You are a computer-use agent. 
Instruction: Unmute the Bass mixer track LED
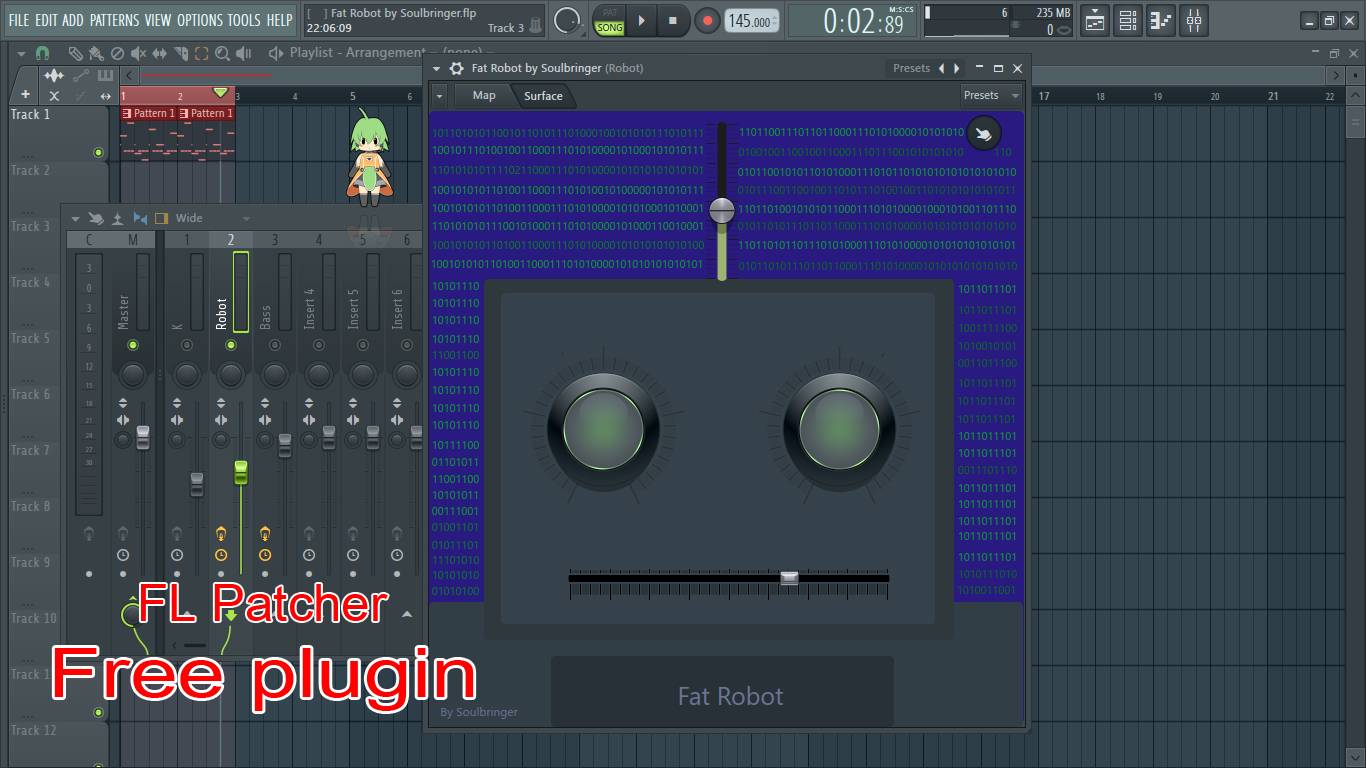click(275, 345)
